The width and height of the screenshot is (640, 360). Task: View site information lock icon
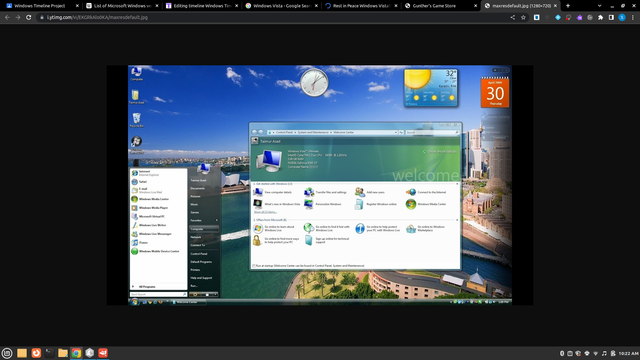[42, 18]
